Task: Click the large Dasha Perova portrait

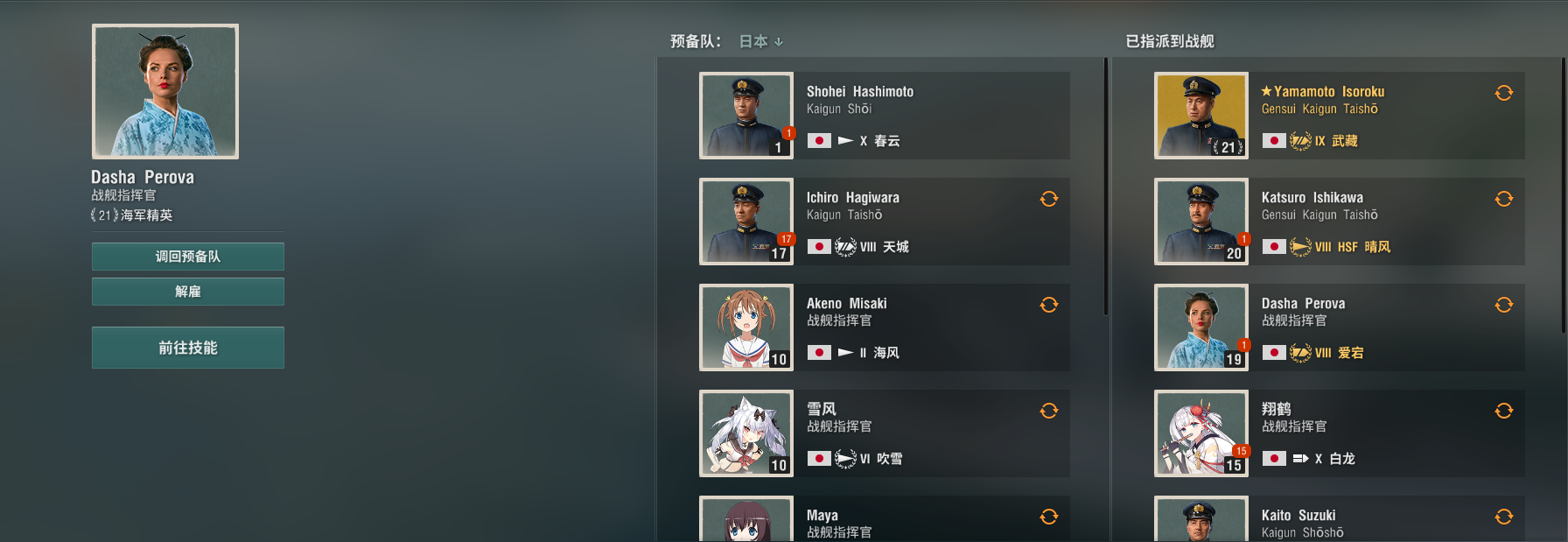Action: 165,91
